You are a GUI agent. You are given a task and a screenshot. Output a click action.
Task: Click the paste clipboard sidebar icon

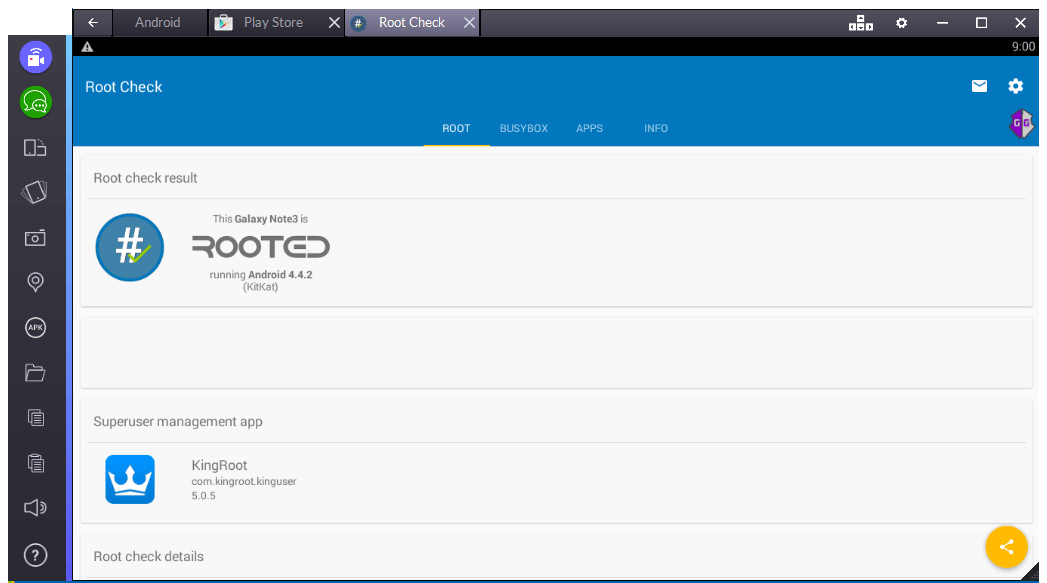pyautogui.click(x=35, y=463)
